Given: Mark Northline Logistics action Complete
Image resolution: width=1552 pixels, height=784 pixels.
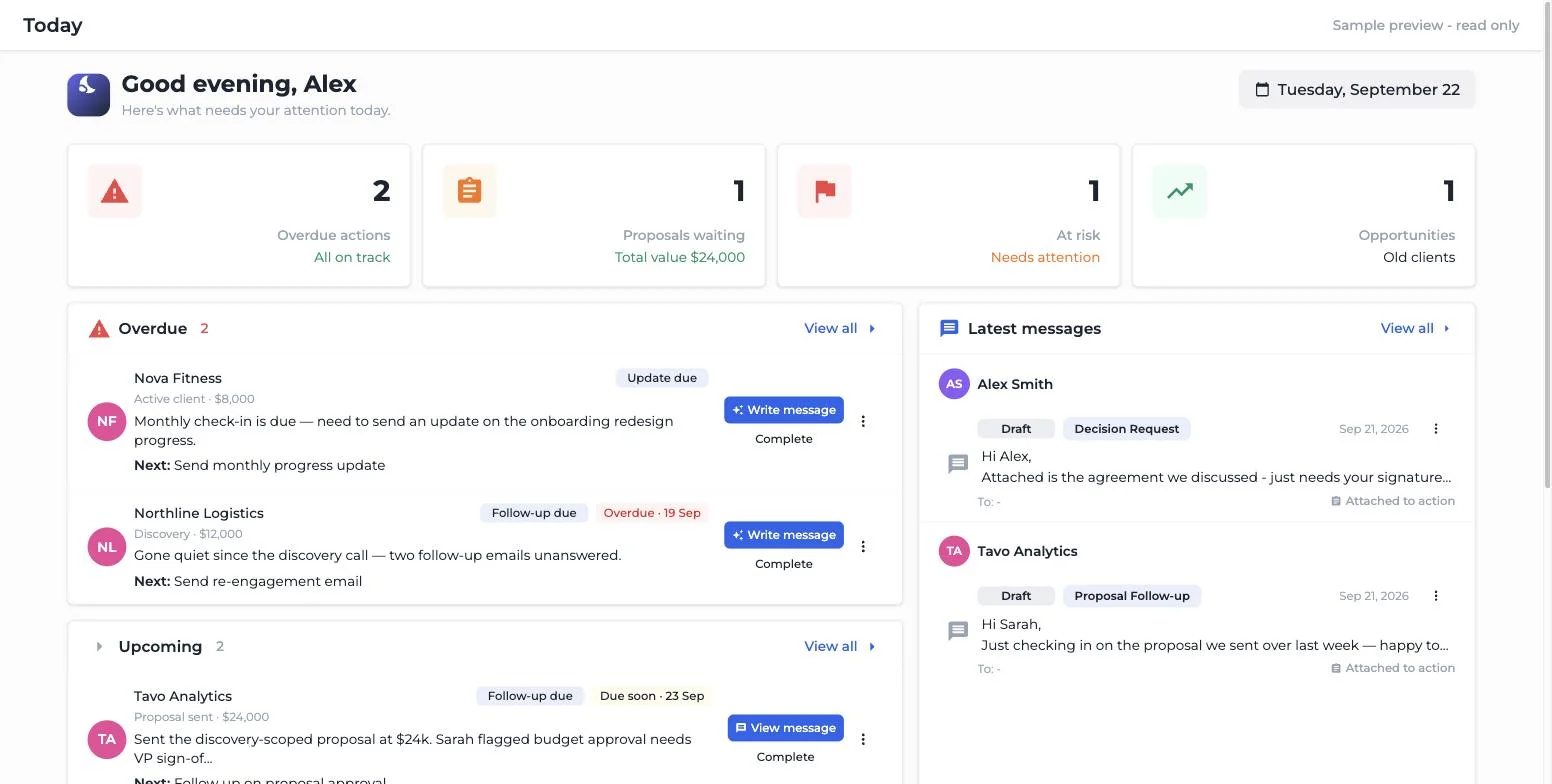Looking at the screenshot, I should 784,564.
